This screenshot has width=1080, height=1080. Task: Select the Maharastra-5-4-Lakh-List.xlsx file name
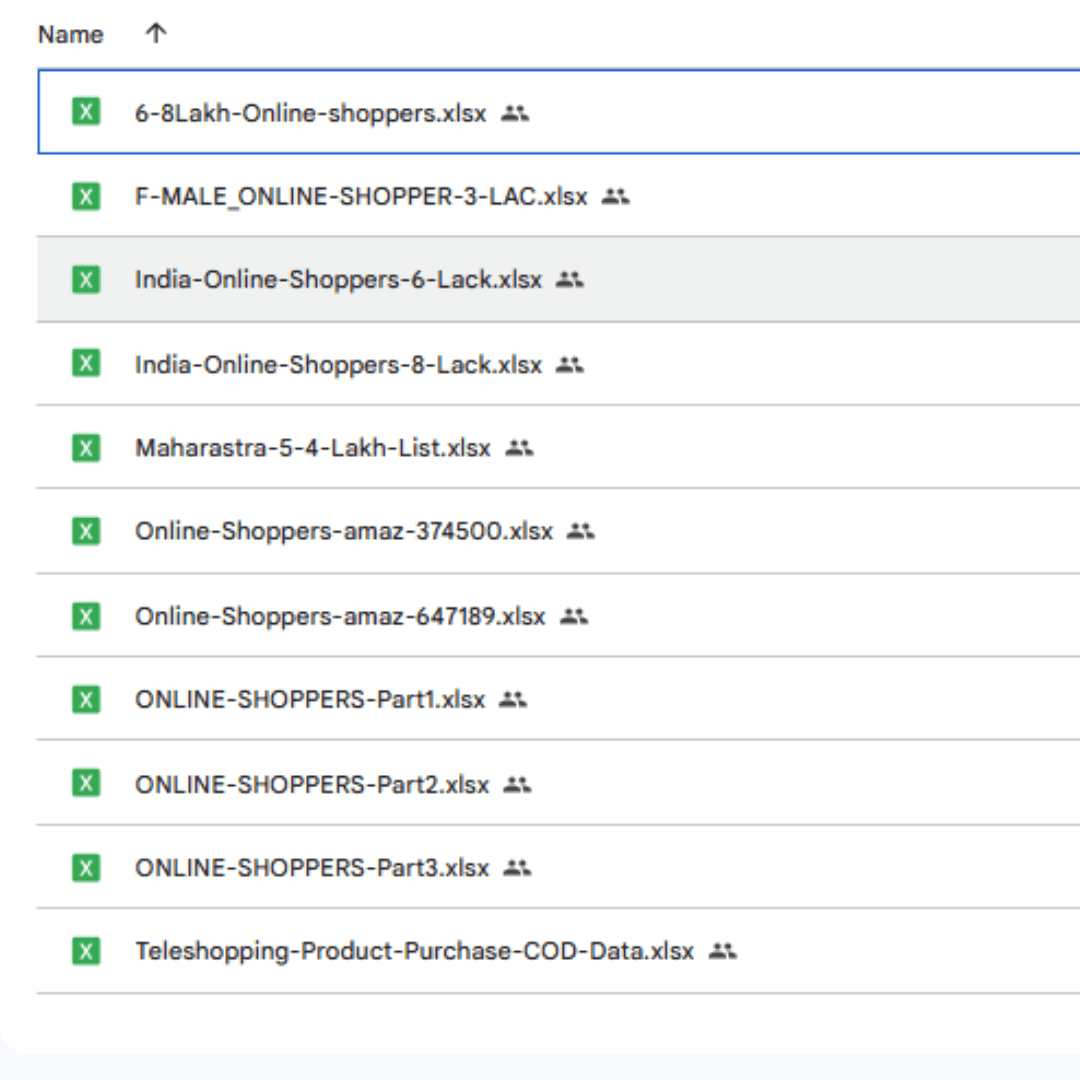tap(313, 448)
